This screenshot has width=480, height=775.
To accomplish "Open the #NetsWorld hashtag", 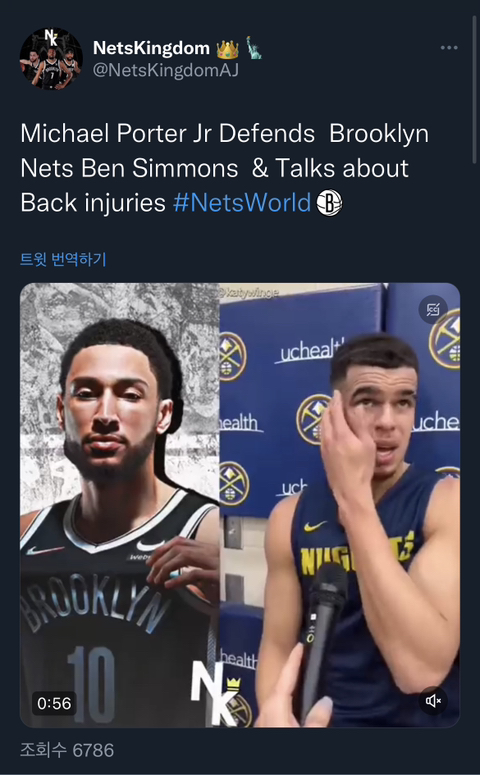I will [x=242, y=203].
